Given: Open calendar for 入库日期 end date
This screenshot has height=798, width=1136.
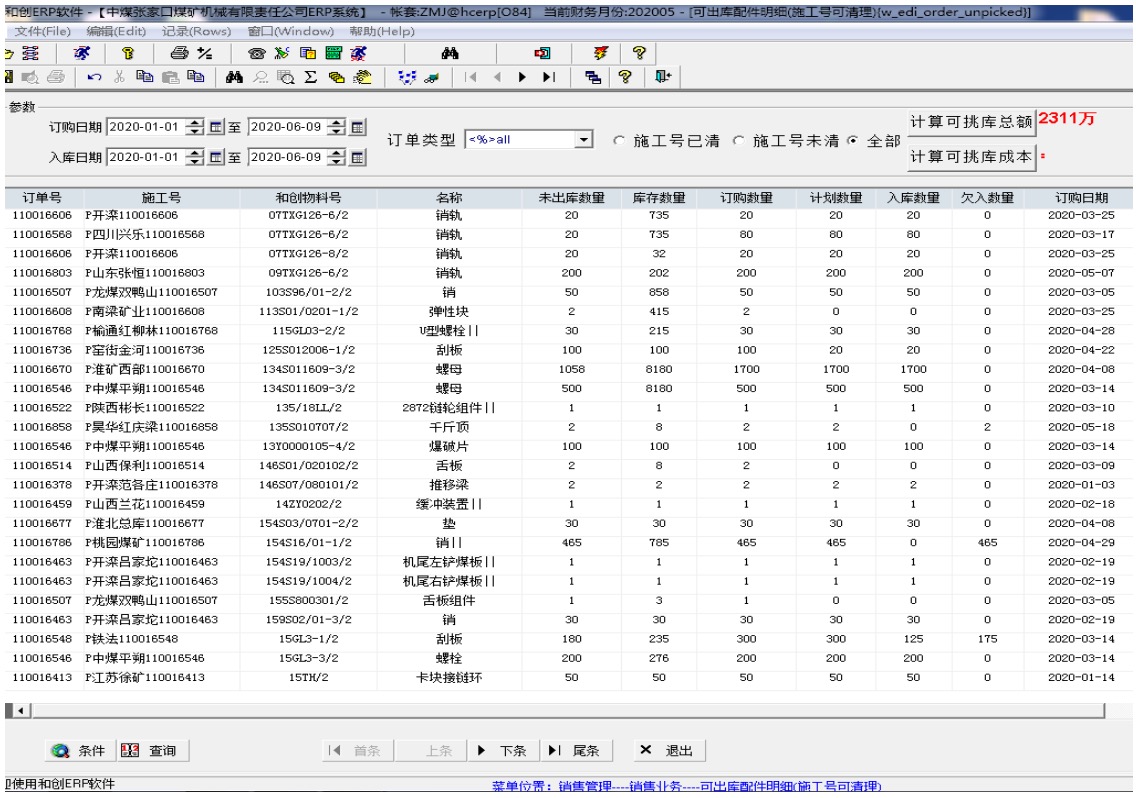Looking at the screenshot, I should (358, 157).
